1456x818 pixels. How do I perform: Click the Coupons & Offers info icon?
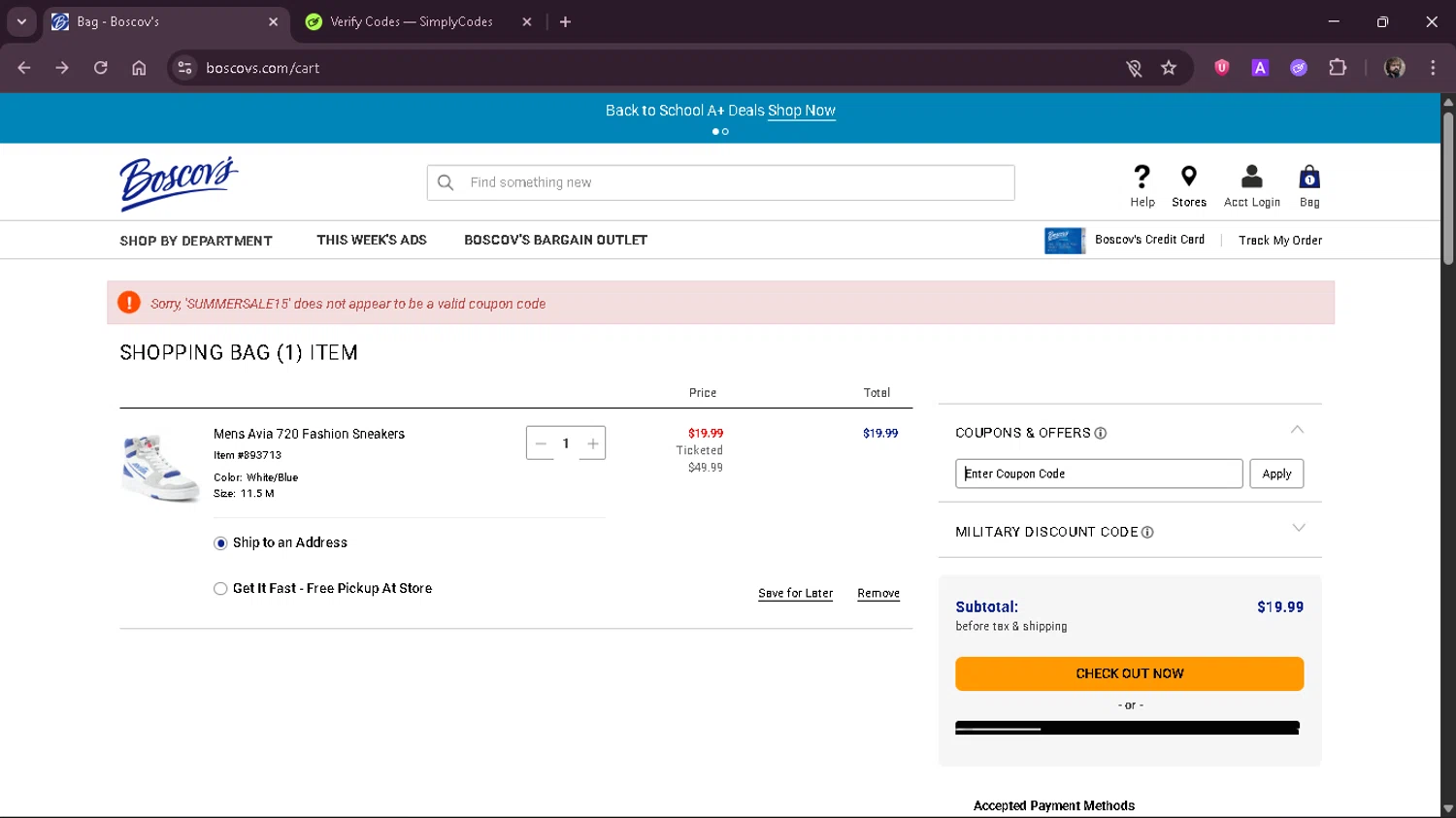[1101, 434]
